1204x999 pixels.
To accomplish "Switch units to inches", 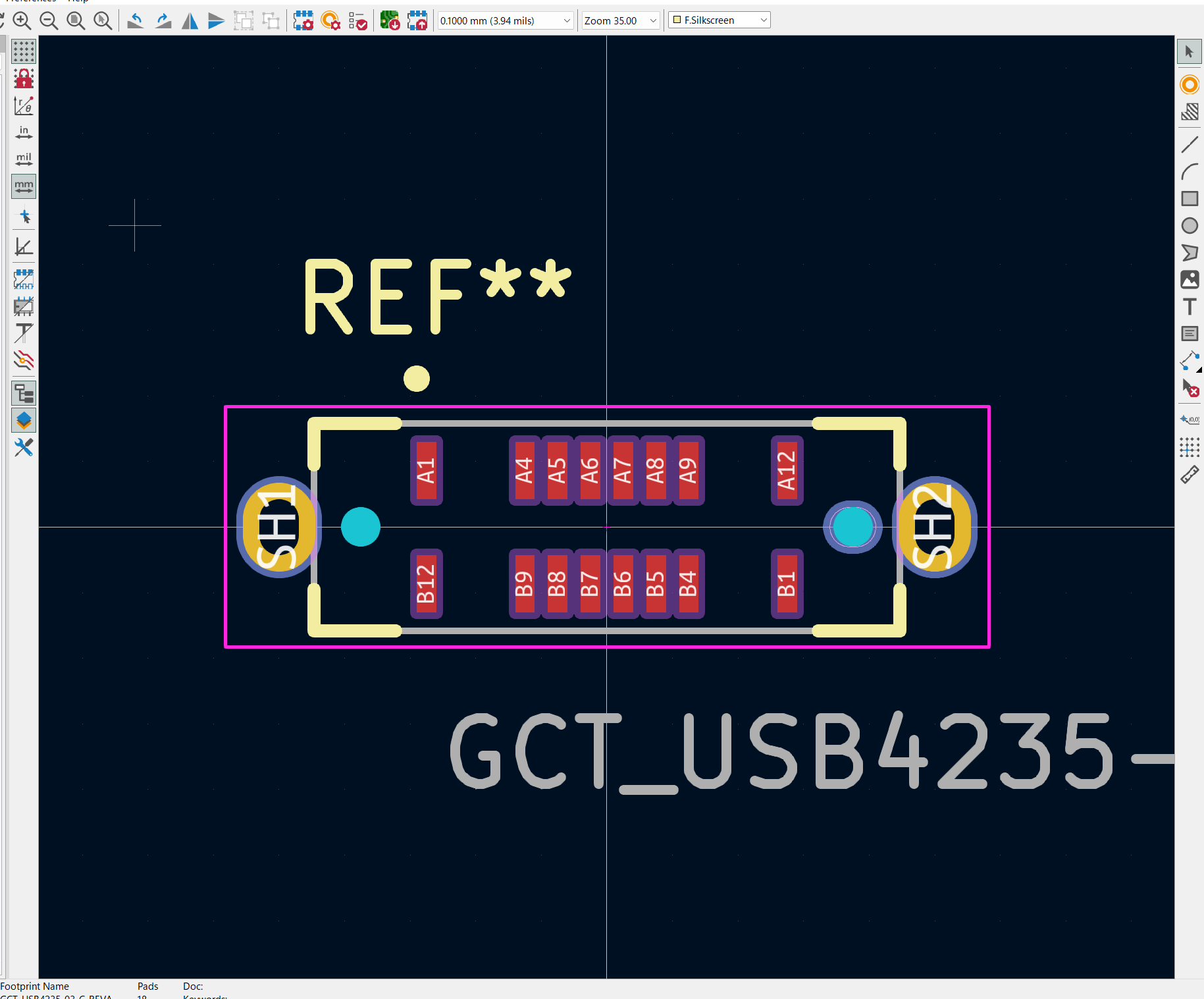I will coord(24,132).
